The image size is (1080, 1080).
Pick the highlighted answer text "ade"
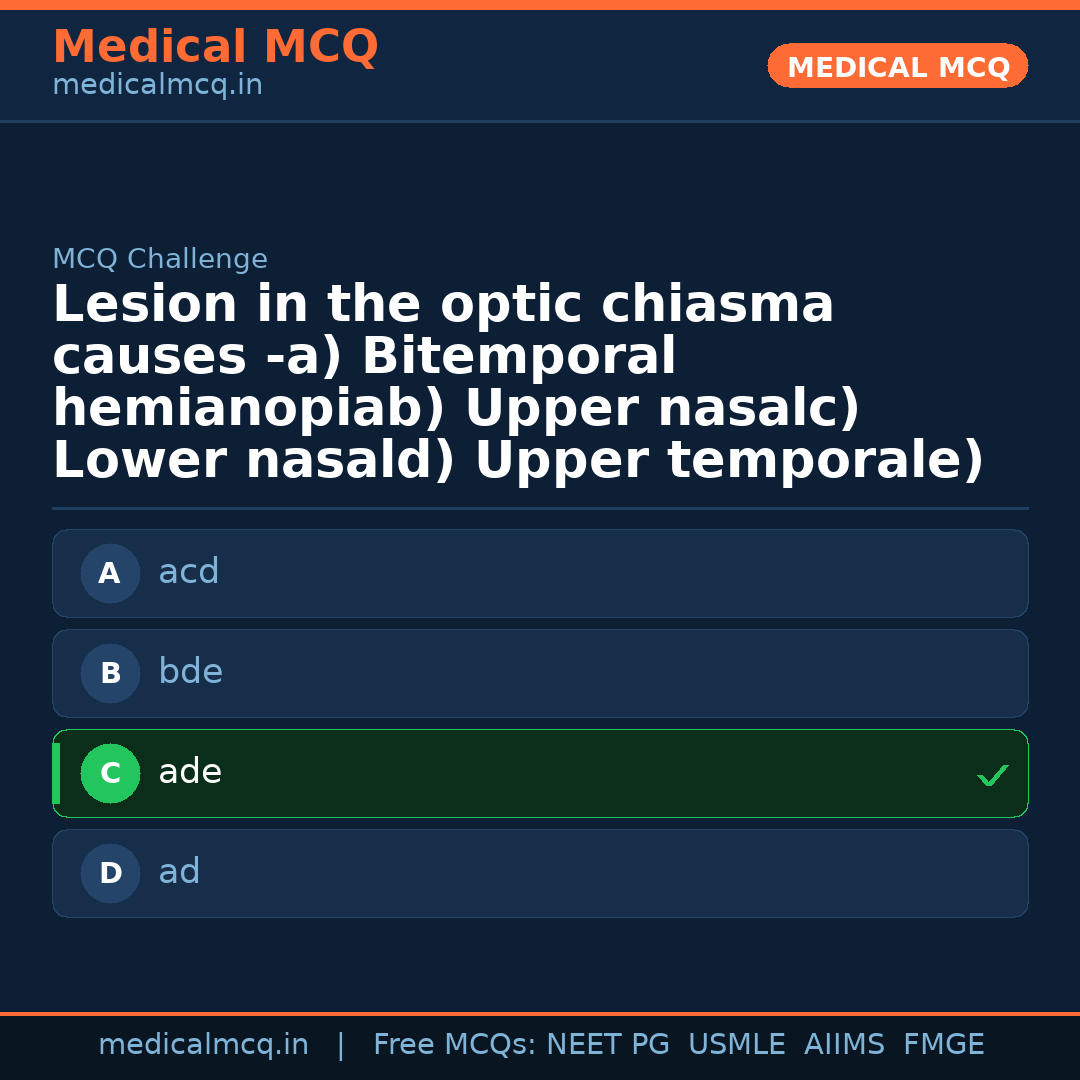click(x=190, y=772)
